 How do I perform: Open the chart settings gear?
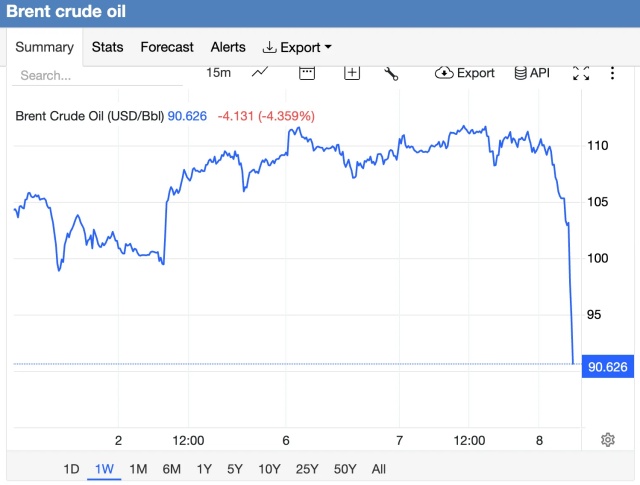(x=608, y=440)
